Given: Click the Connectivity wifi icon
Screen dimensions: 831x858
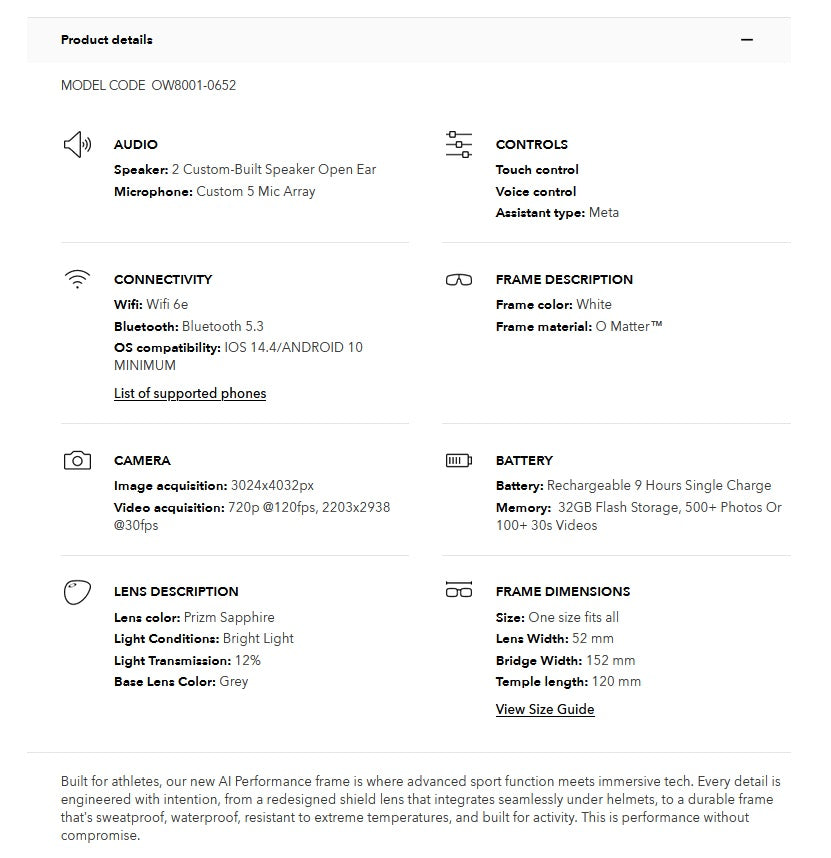Looking at the screenshot, I should point(77,280).
